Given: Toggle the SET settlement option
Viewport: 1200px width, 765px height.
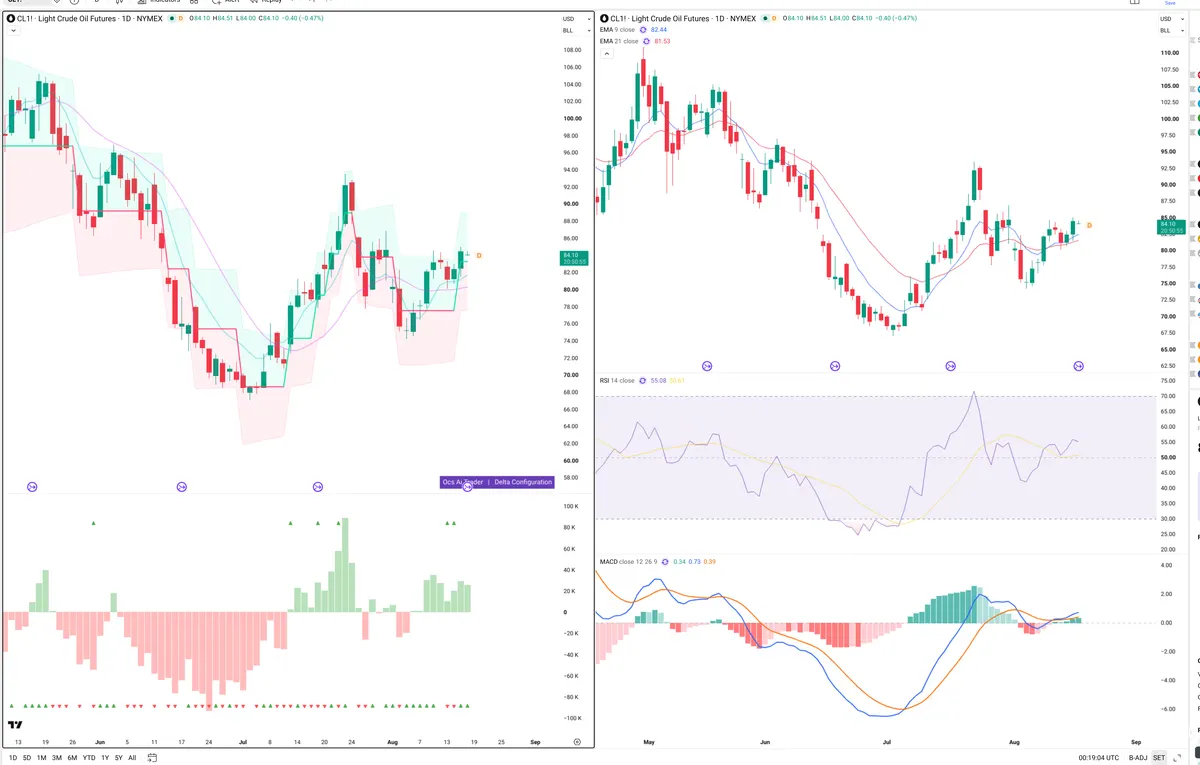Looking at the screenshot, I should (1159, 758).
